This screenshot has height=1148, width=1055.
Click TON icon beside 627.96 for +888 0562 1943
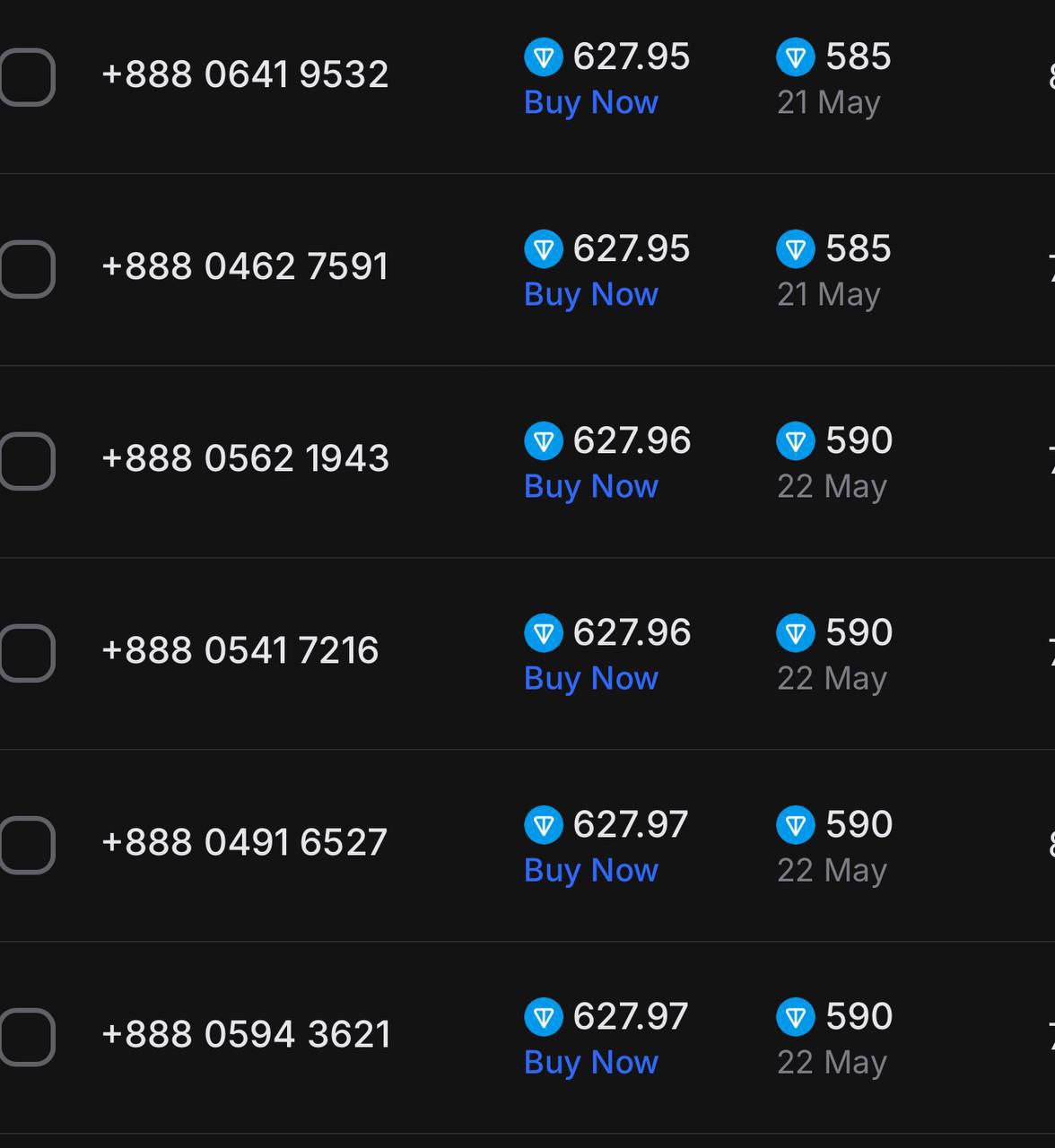544,441
